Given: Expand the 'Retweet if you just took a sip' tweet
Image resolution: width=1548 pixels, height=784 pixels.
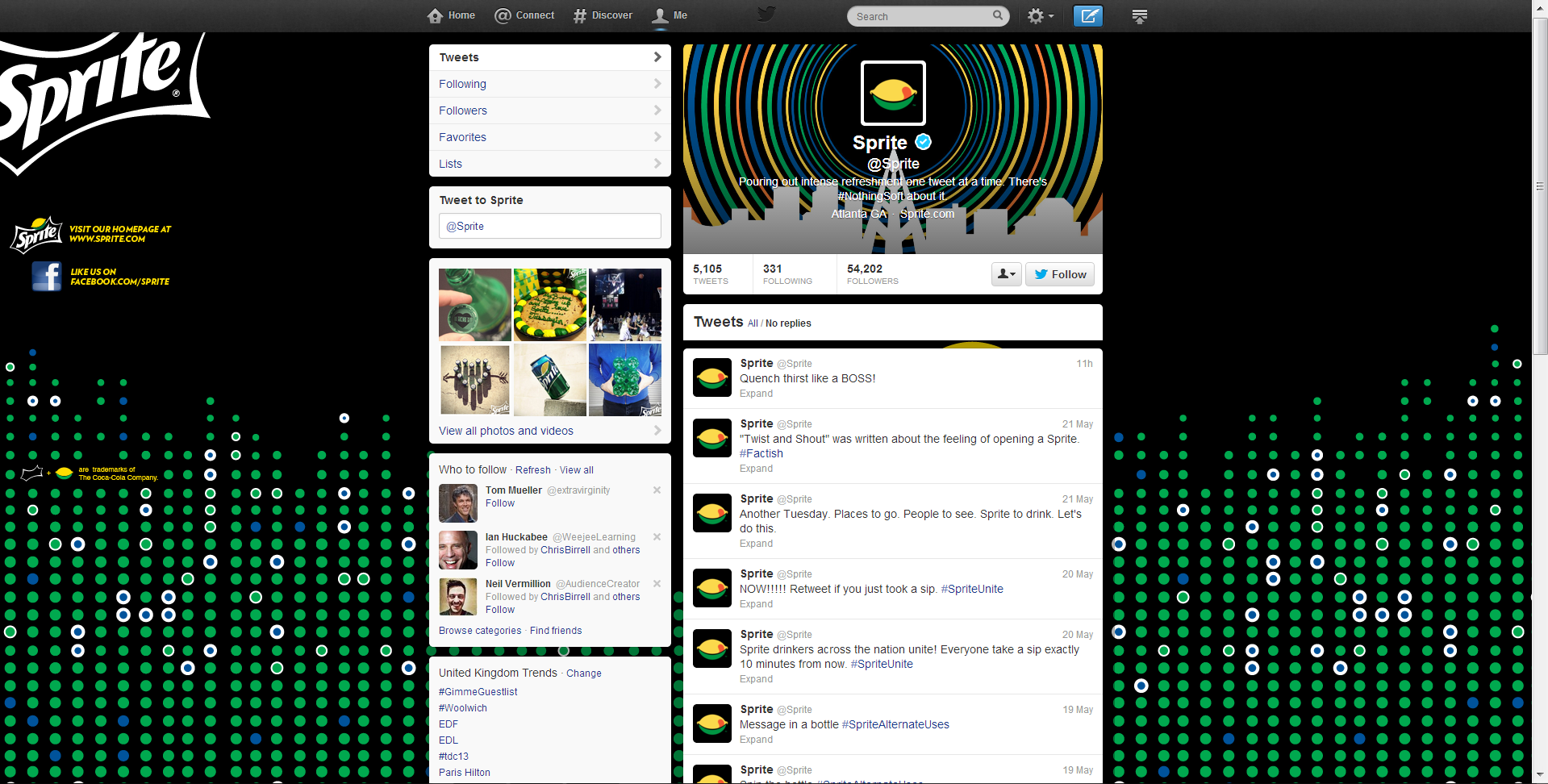Looking at the screenshot, I should point(756,604).
